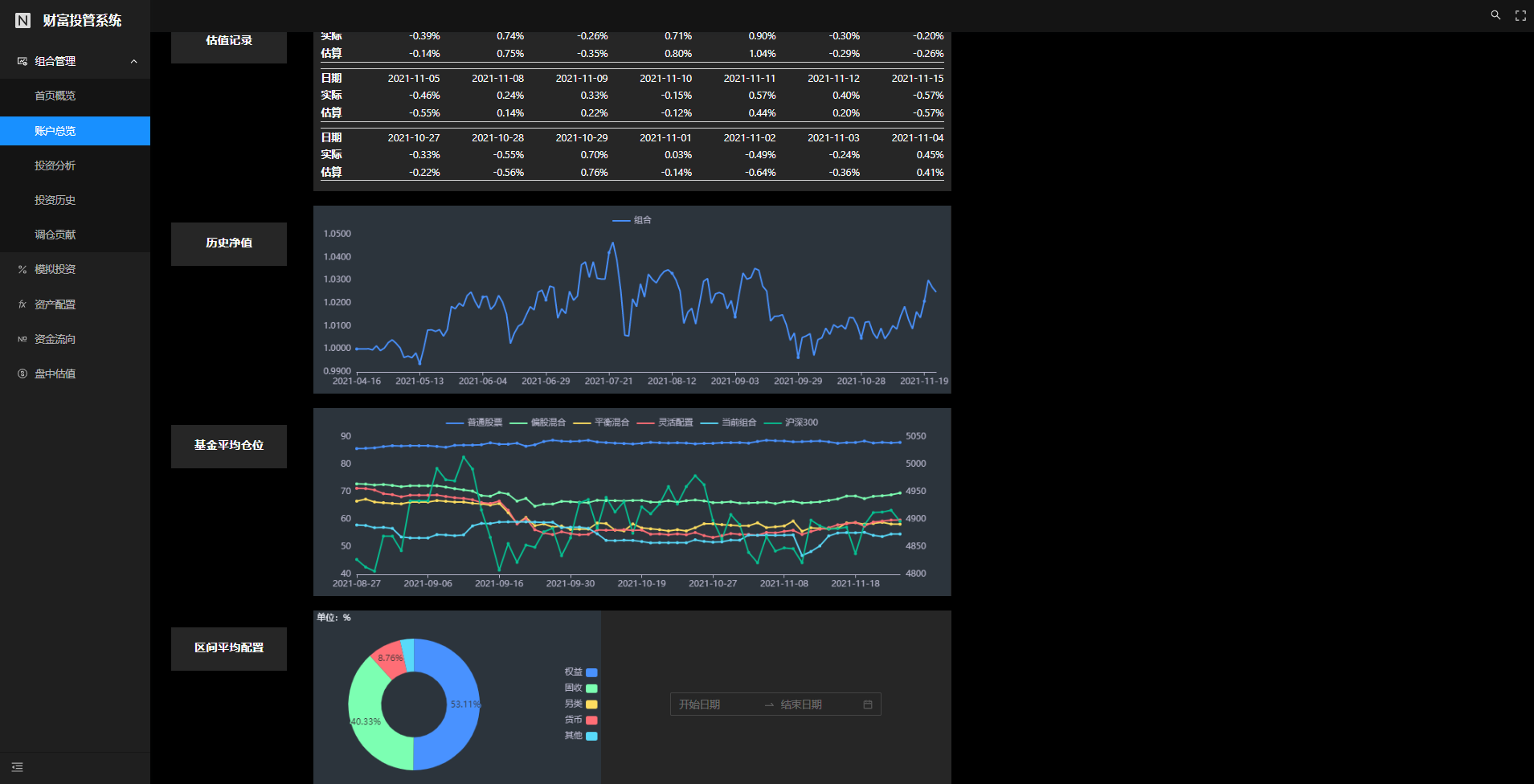The width and height of the screenshot is (1534, 784).
Task: Toggle 偏股混合 series legend
Action: (538, 423)
